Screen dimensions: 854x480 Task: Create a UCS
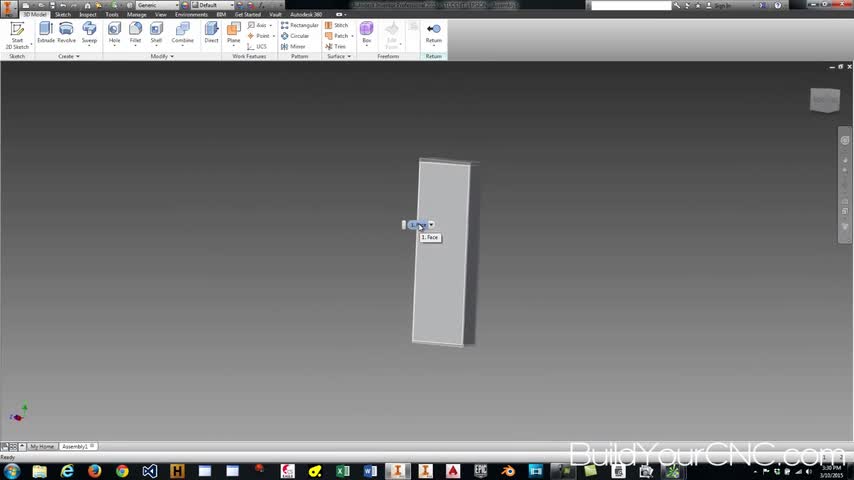coord(257,47)
